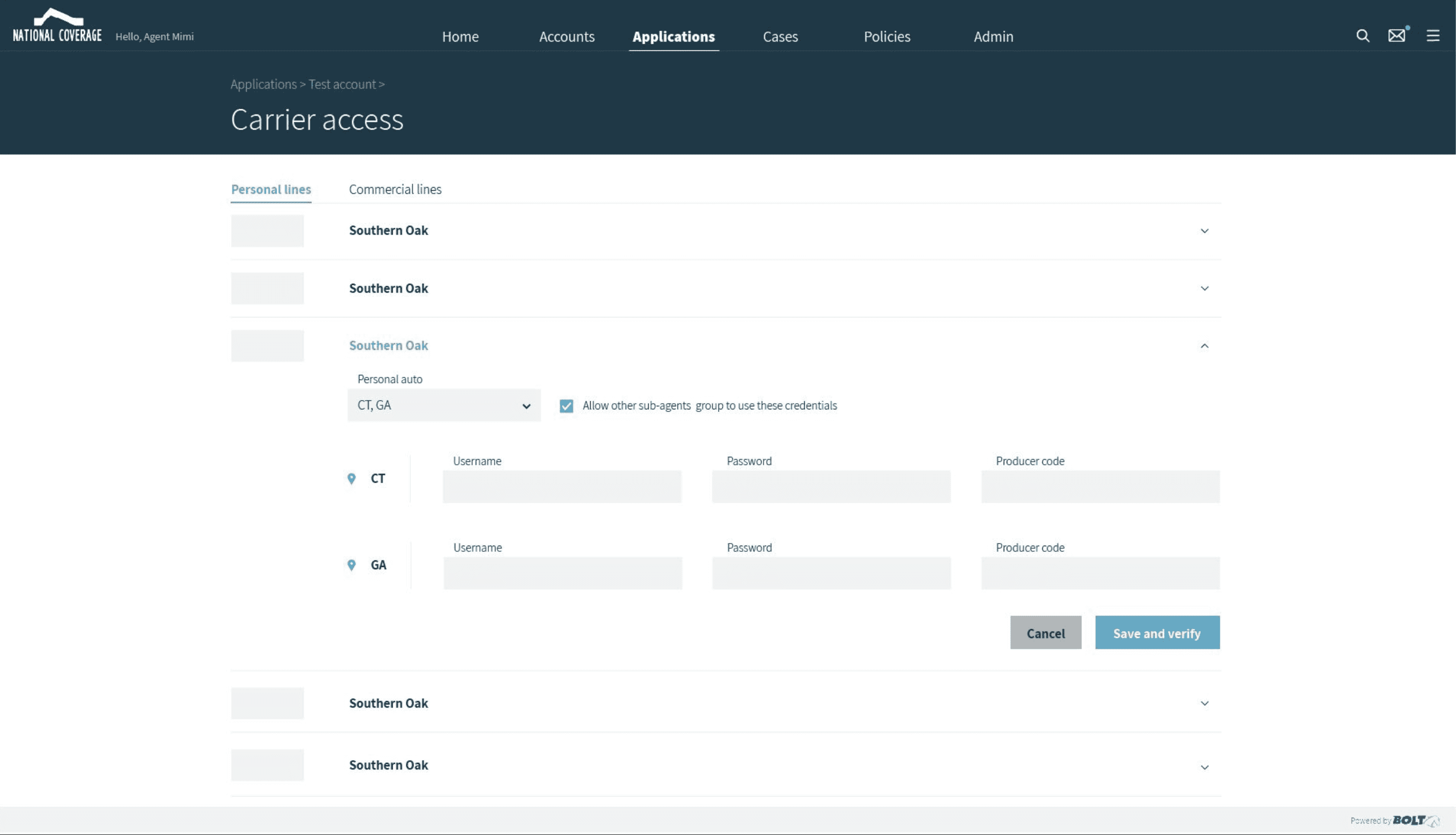Select the first Southern Oak logo thumbnail

(x=267, y=231)
